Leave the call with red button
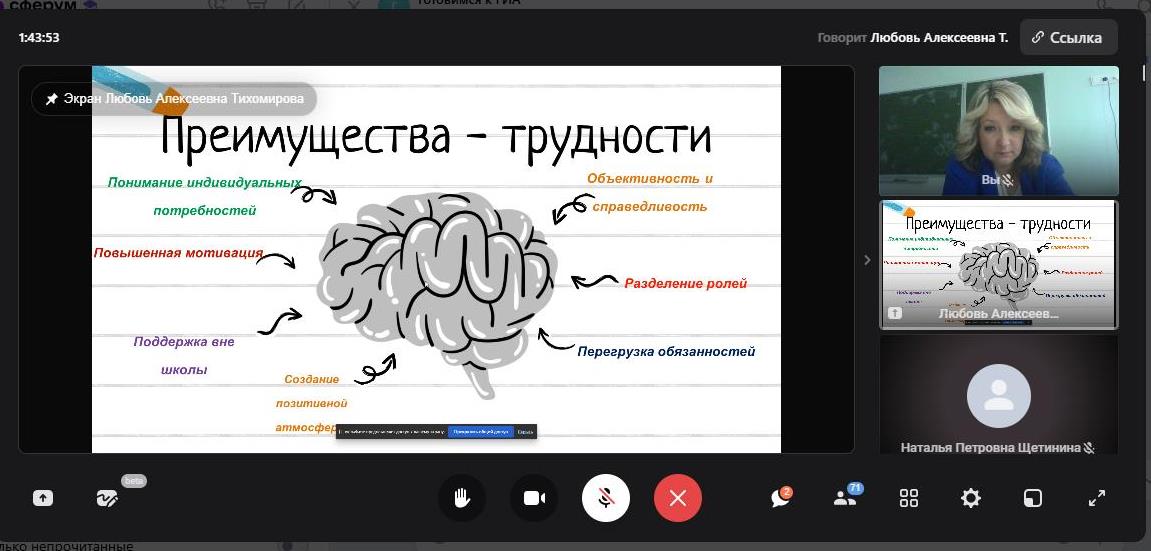1151x551 pixels. [678, 498]
